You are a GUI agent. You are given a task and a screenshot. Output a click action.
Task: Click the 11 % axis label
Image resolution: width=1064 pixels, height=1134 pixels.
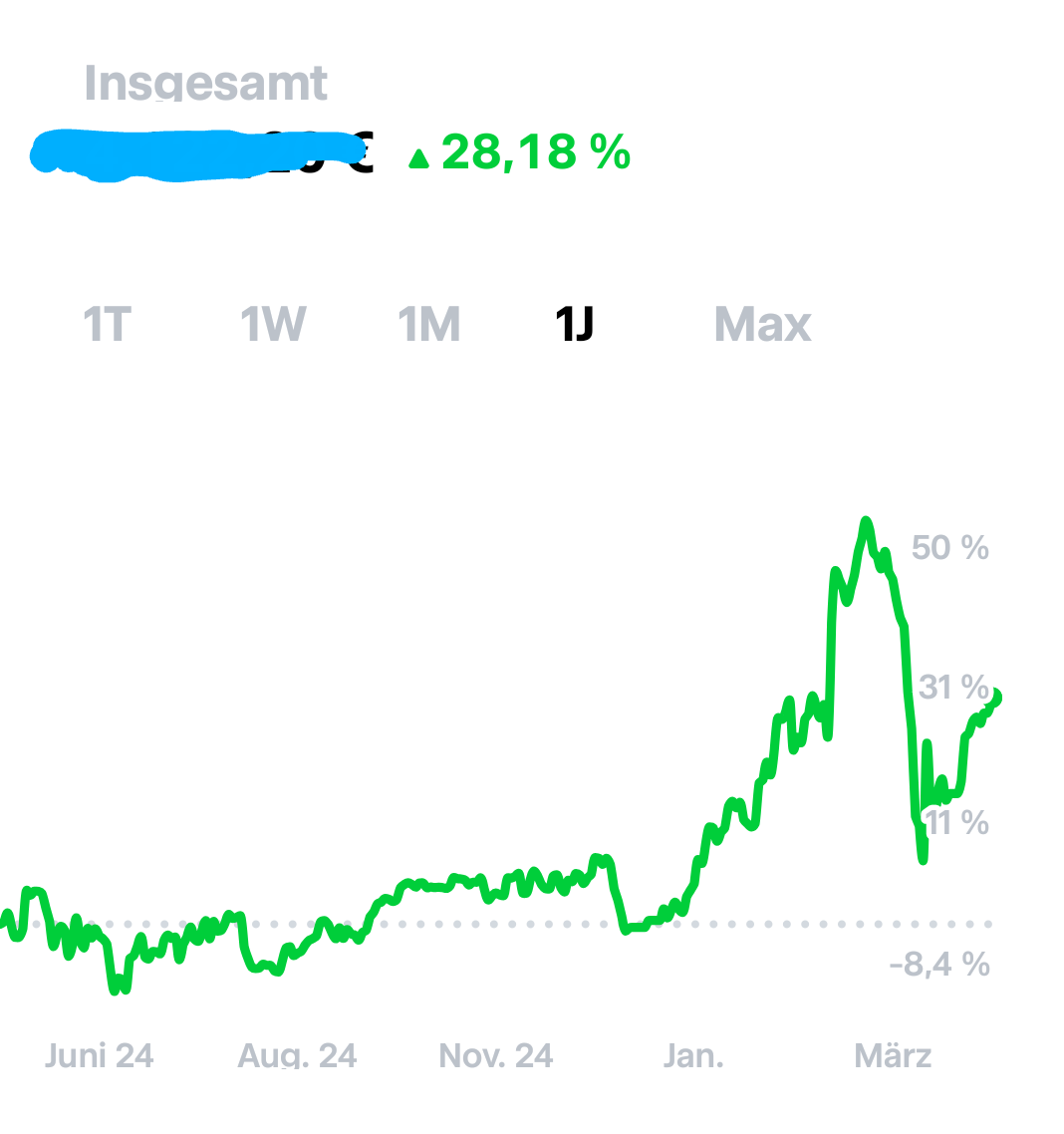point(956,822)
